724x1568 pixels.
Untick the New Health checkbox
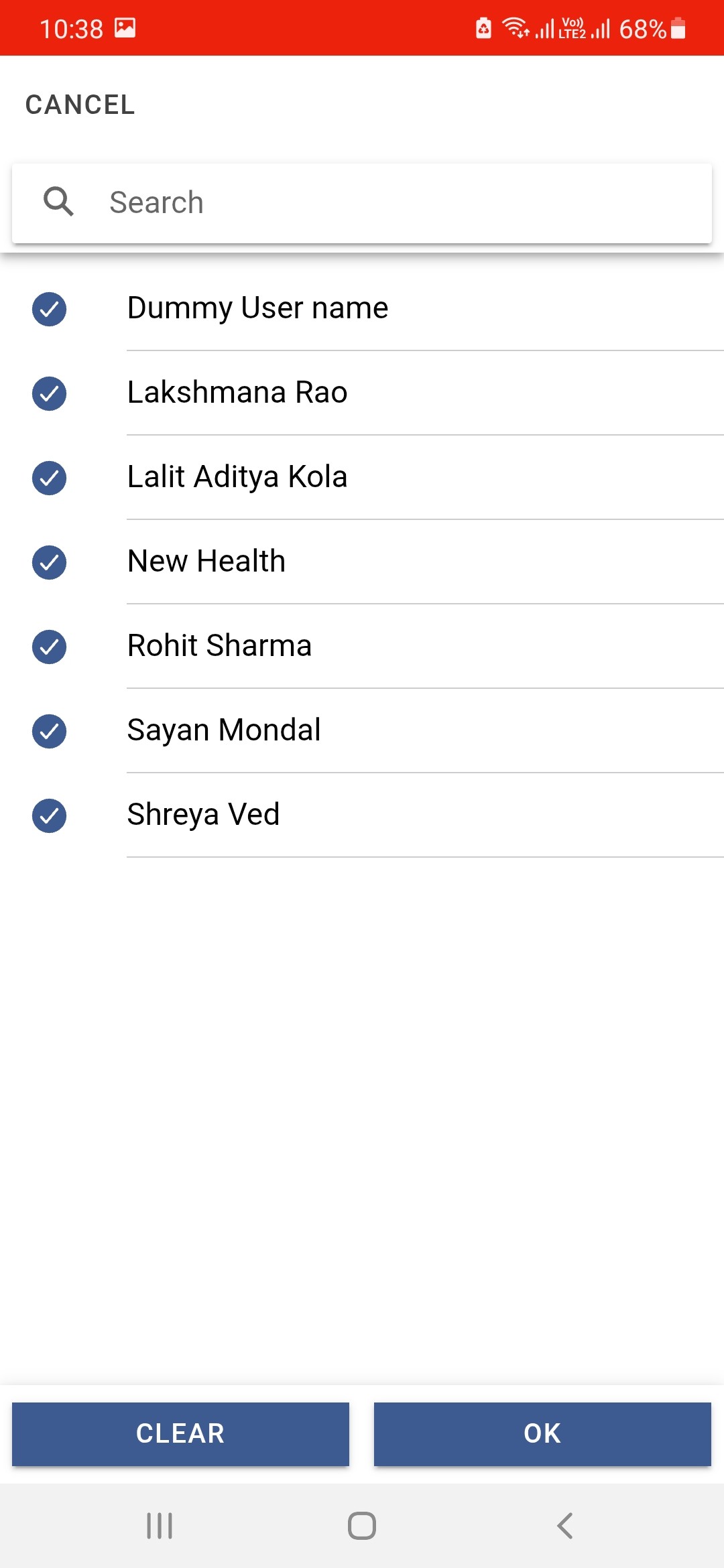pyautogui.click(x=49, y=562)
